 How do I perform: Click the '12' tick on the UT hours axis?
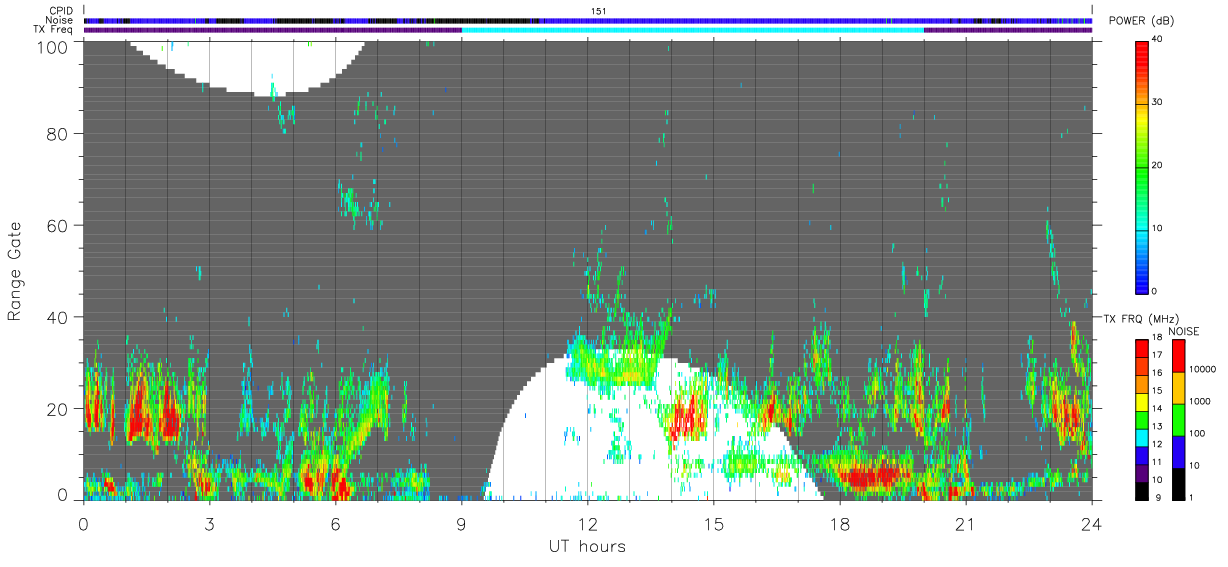coord(588,524)
